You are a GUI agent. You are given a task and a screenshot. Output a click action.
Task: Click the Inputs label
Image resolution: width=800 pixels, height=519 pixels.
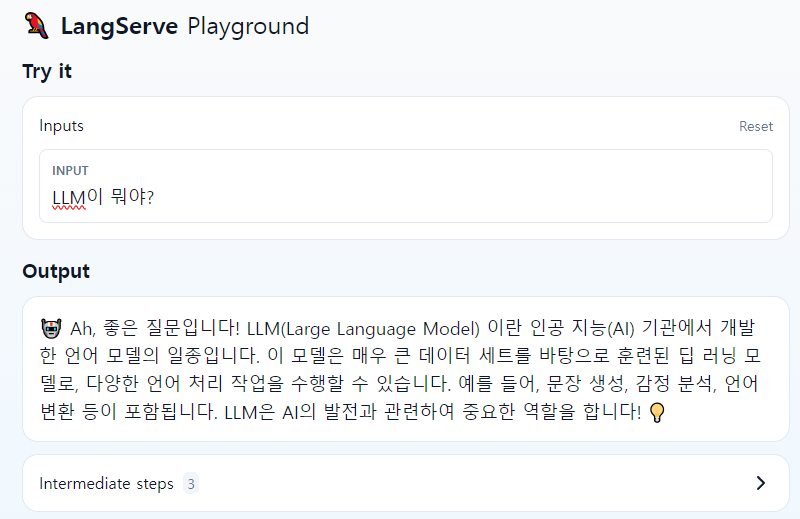point(61,126)
